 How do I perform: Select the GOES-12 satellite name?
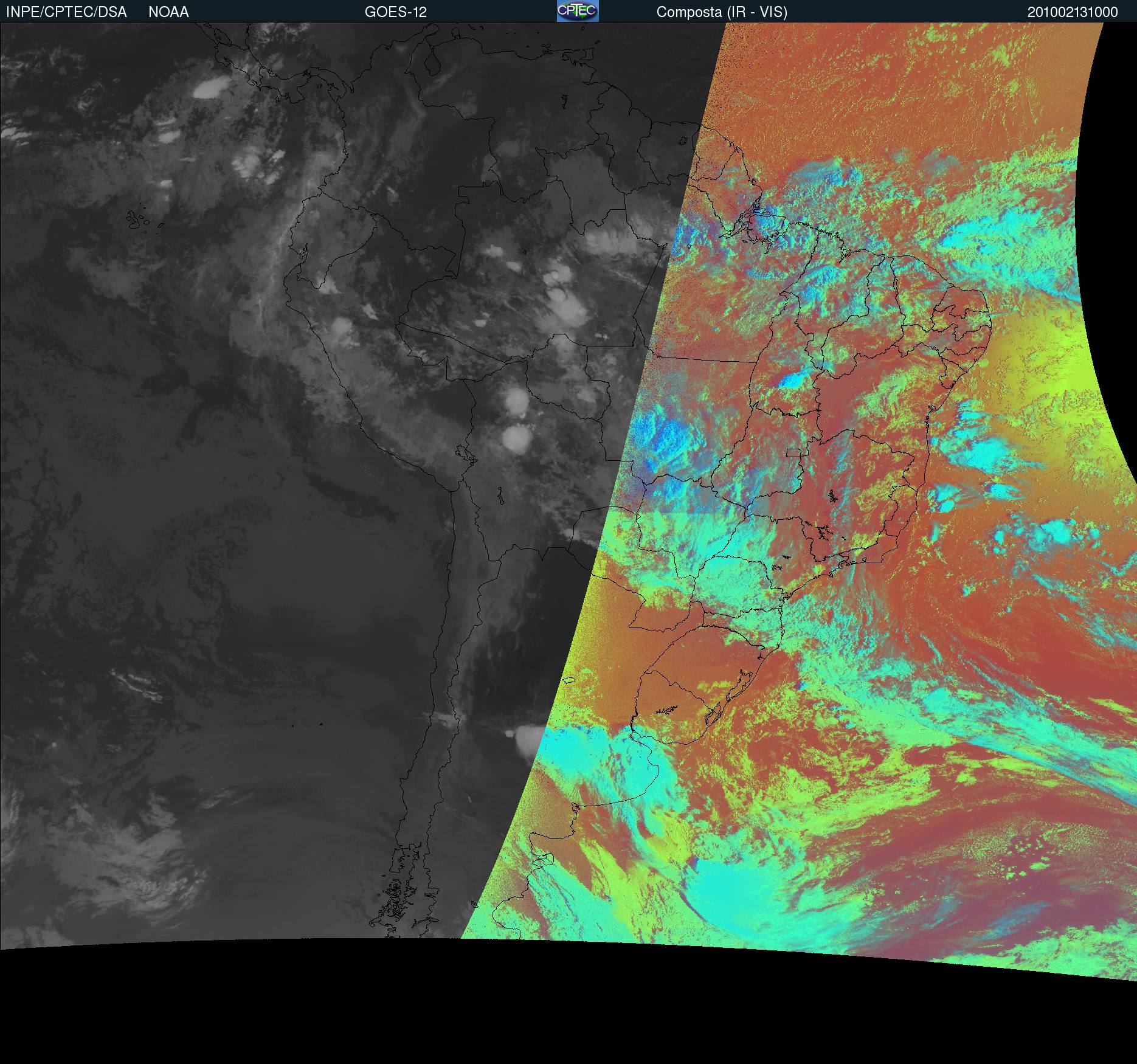click(x=395, y=12)
